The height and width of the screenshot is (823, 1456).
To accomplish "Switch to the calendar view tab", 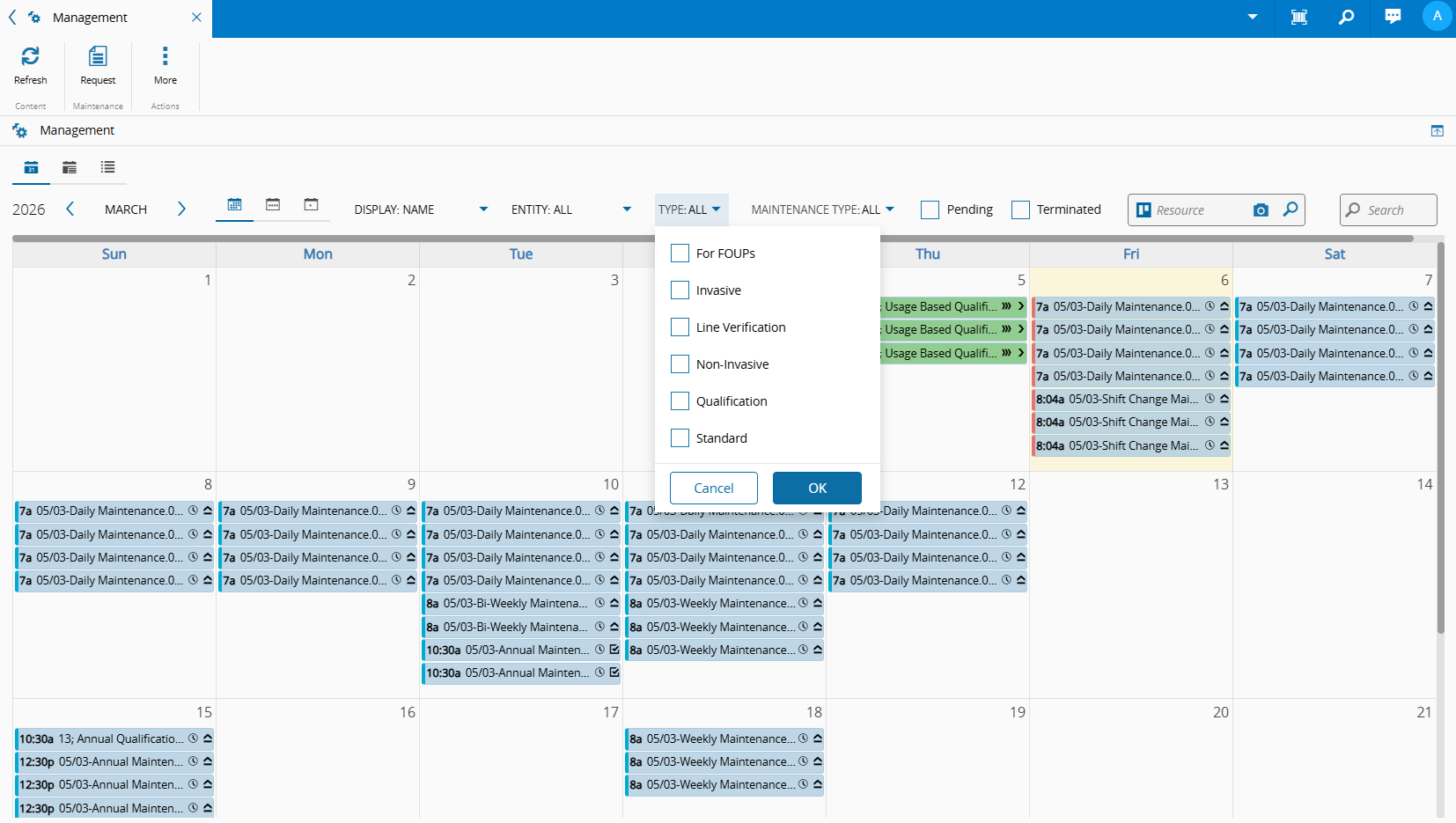I will point(31,167).
